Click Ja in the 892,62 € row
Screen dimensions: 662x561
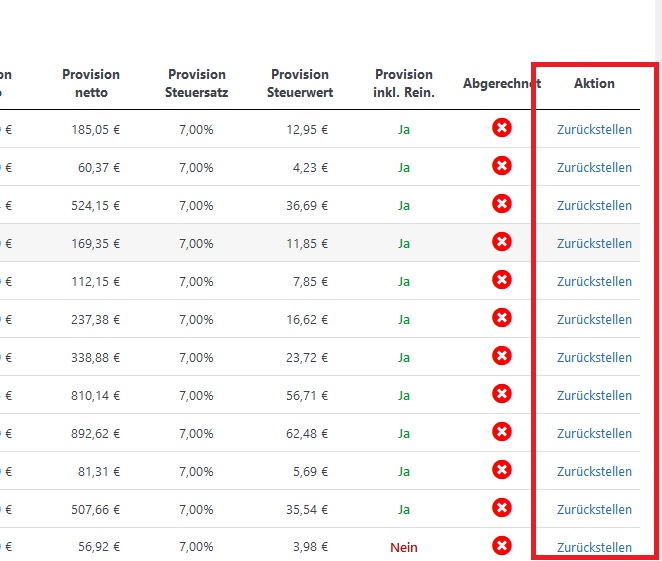(404, 434)
